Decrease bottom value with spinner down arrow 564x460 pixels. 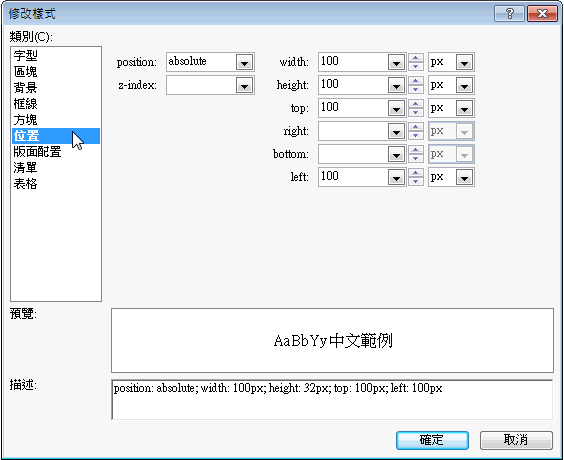(416, 159)
